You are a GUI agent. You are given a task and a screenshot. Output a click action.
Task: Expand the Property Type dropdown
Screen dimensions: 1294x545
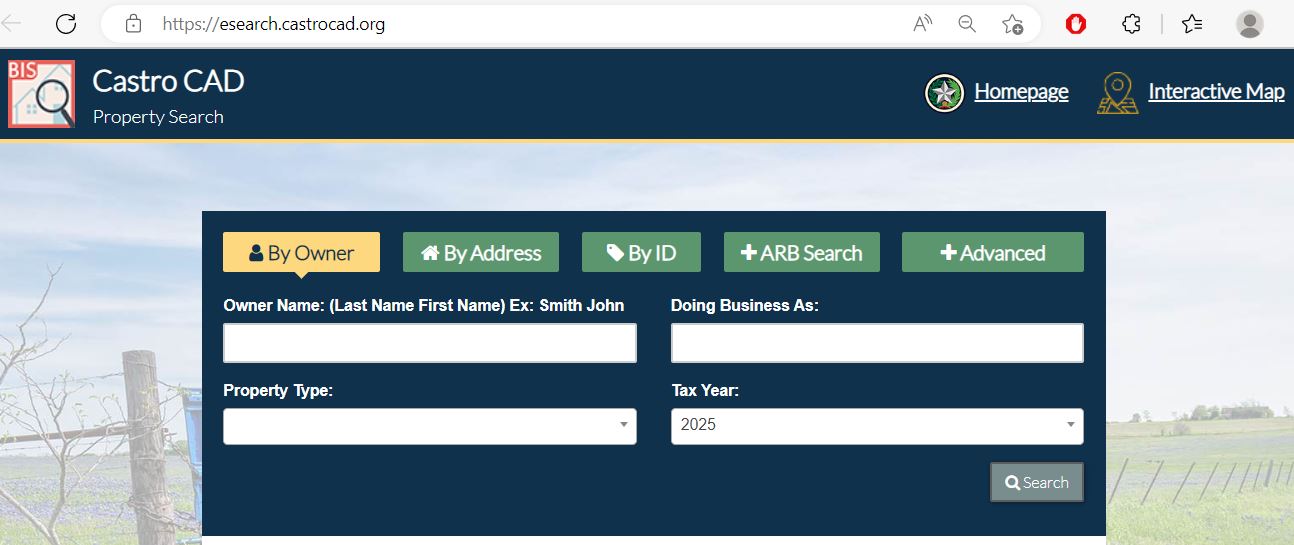coord(429,426)
